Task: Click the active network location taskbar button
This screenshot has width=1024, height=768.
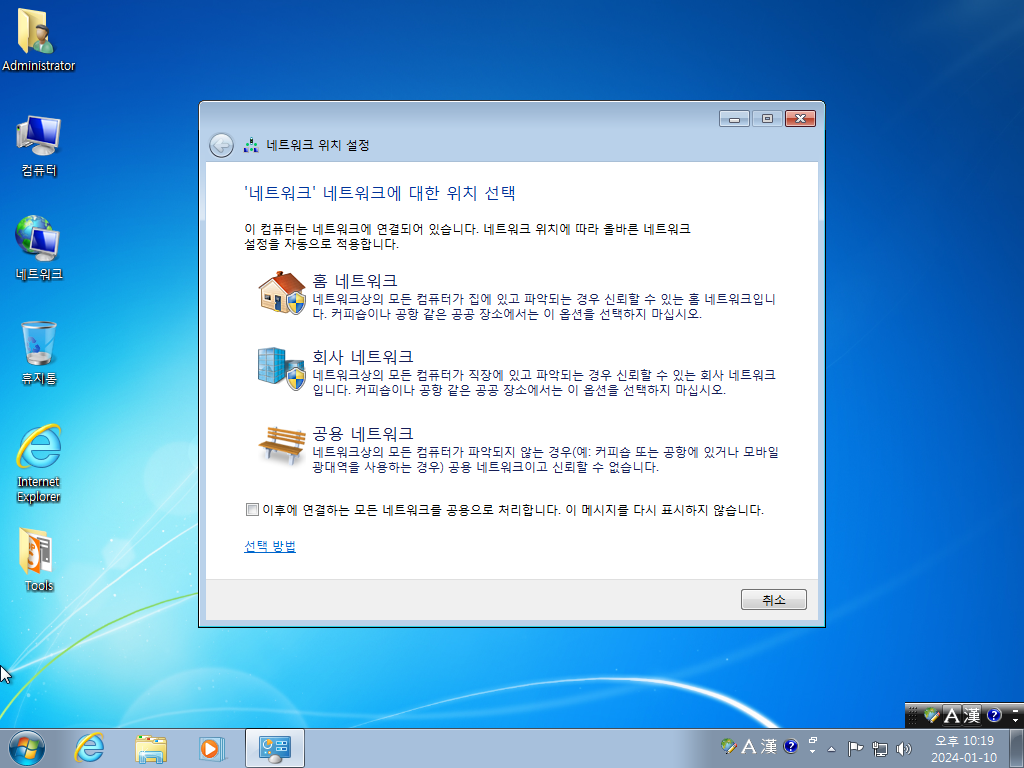Action: [275, 748]
